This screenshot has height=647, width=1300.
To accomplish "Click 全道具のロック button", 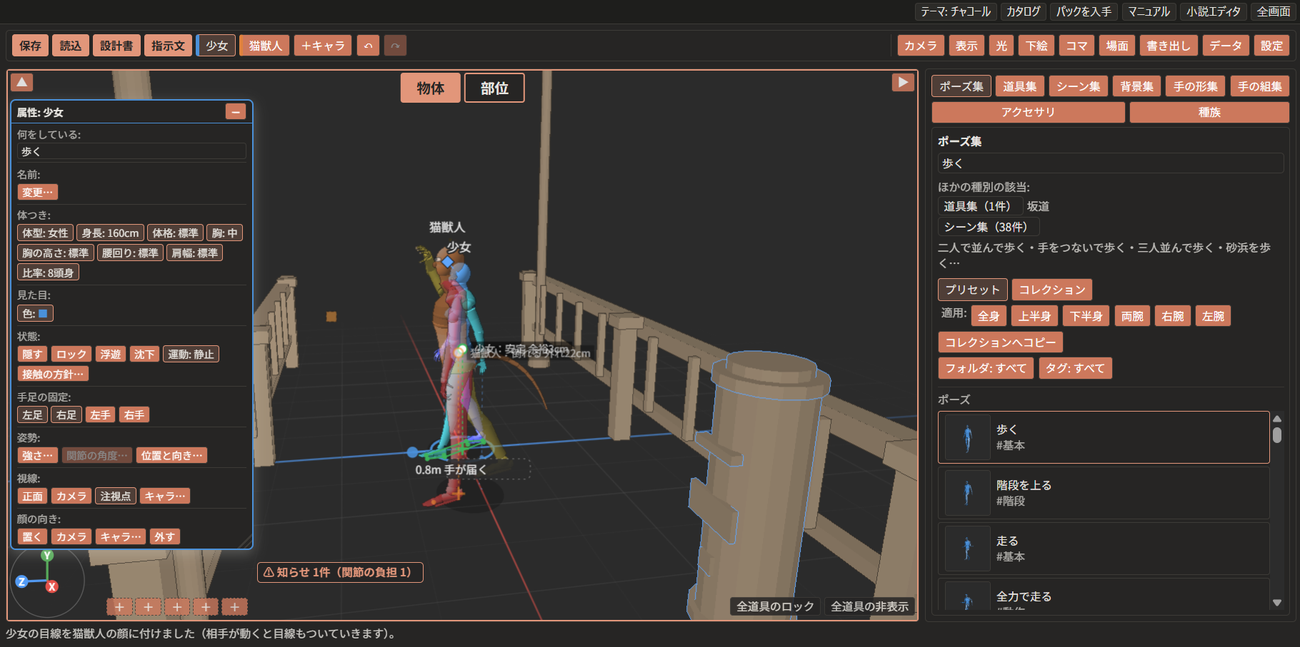I will click(x=775, y=606).
